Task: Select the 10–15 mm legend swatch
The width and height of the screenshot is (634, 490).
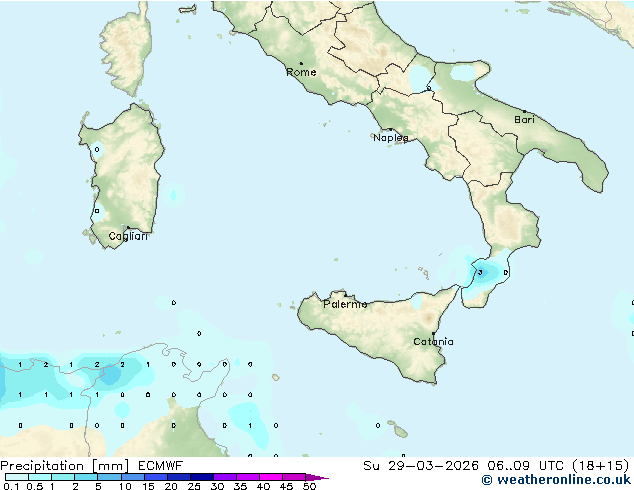Action: tap(132, 477)
